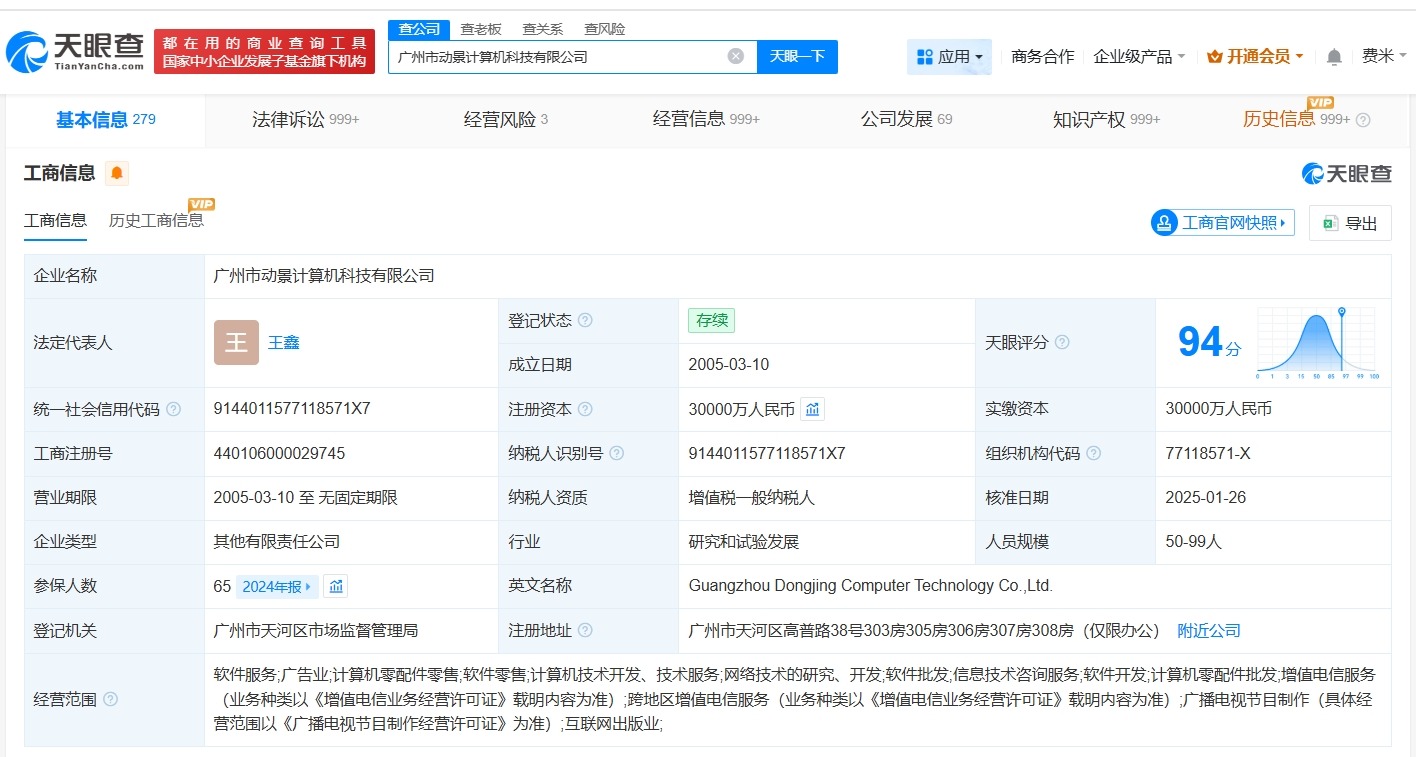This screenshot has height=757, width=1416.
Task: Open the notification bell
Action: click(1334, 57)
